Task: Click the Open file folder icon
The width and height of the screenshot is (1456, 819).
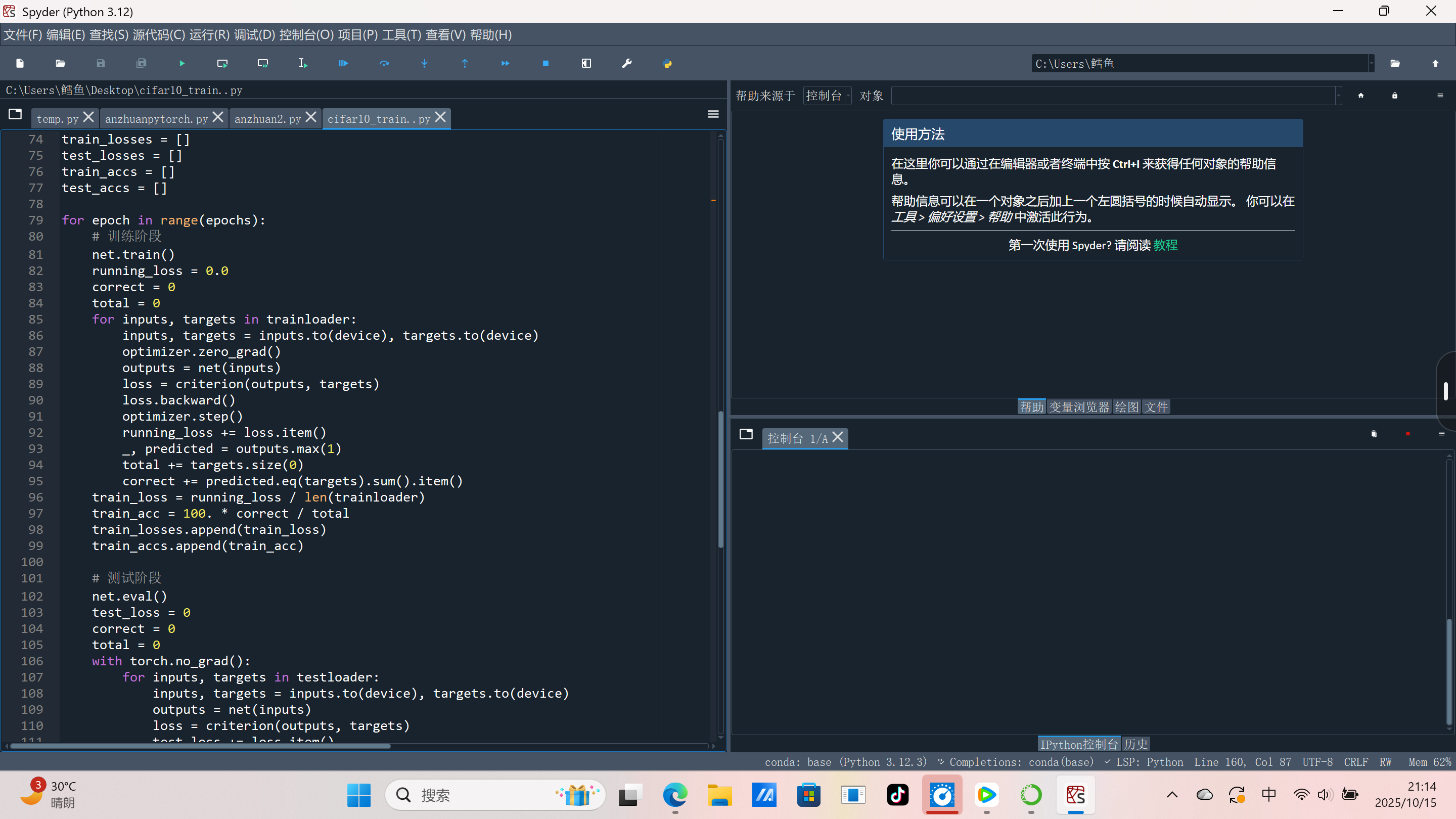Action: (61, 63)
